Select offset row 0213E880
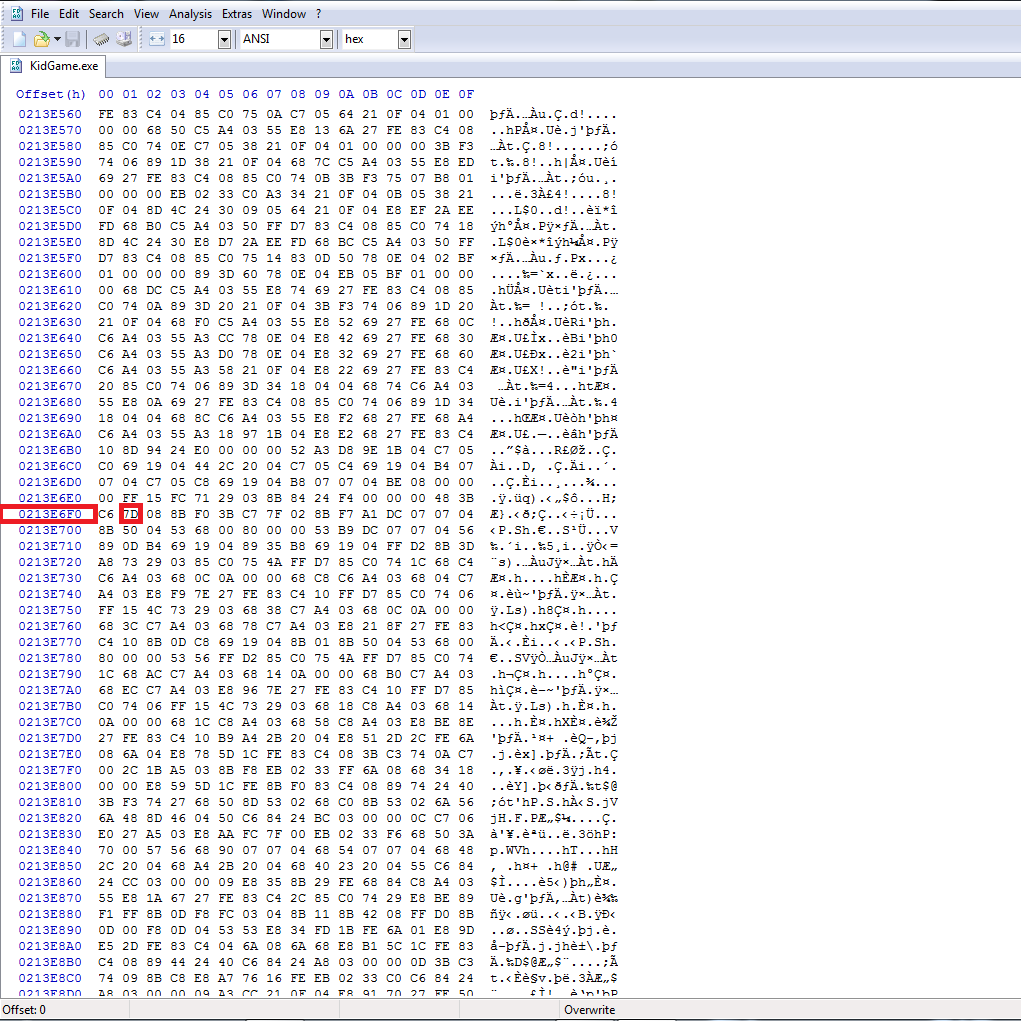The height and width of the screenshot is (1021, 1021). coord(50,915)
